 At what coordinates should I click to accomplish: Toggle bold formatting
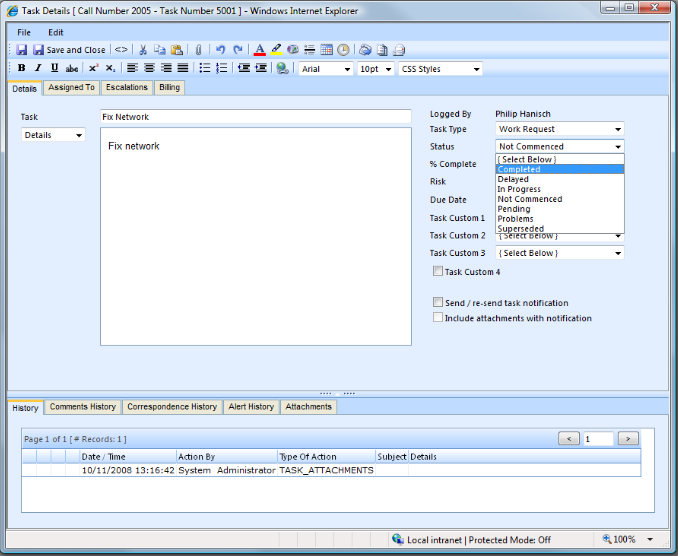tap(21, 68)
